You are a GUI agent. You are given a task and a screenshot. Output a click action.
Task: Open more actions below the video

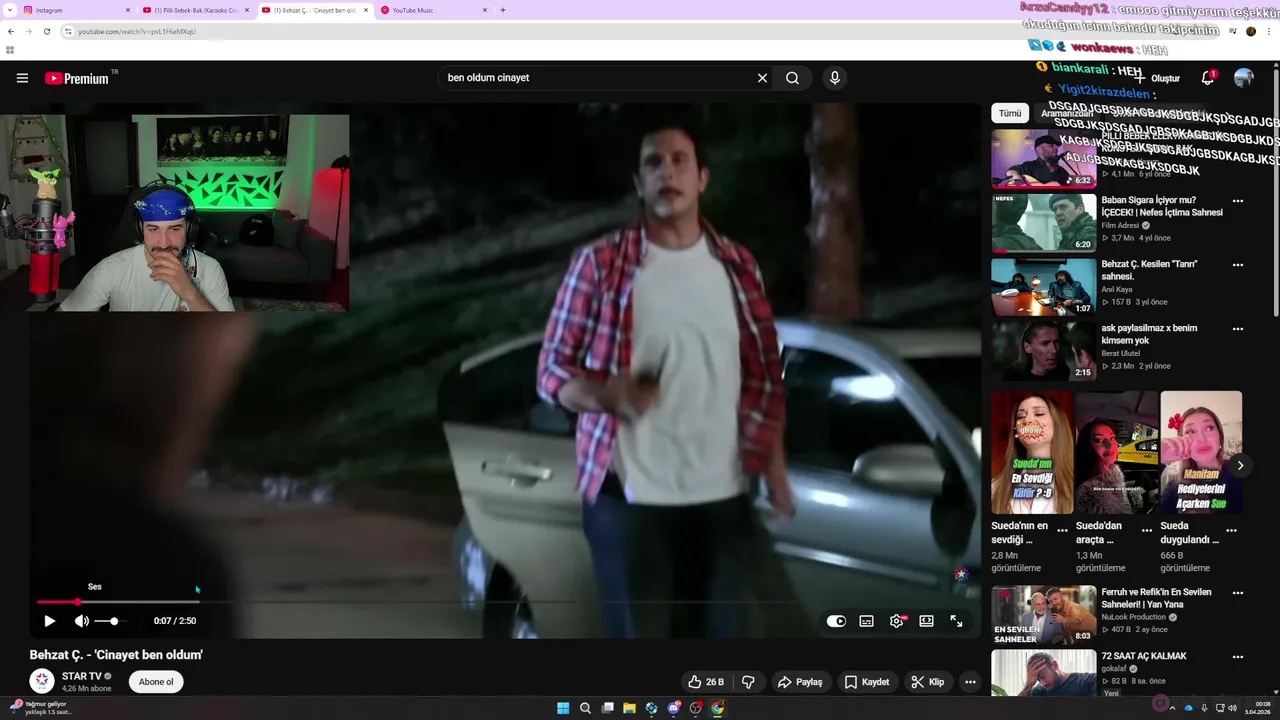(970, 682)
